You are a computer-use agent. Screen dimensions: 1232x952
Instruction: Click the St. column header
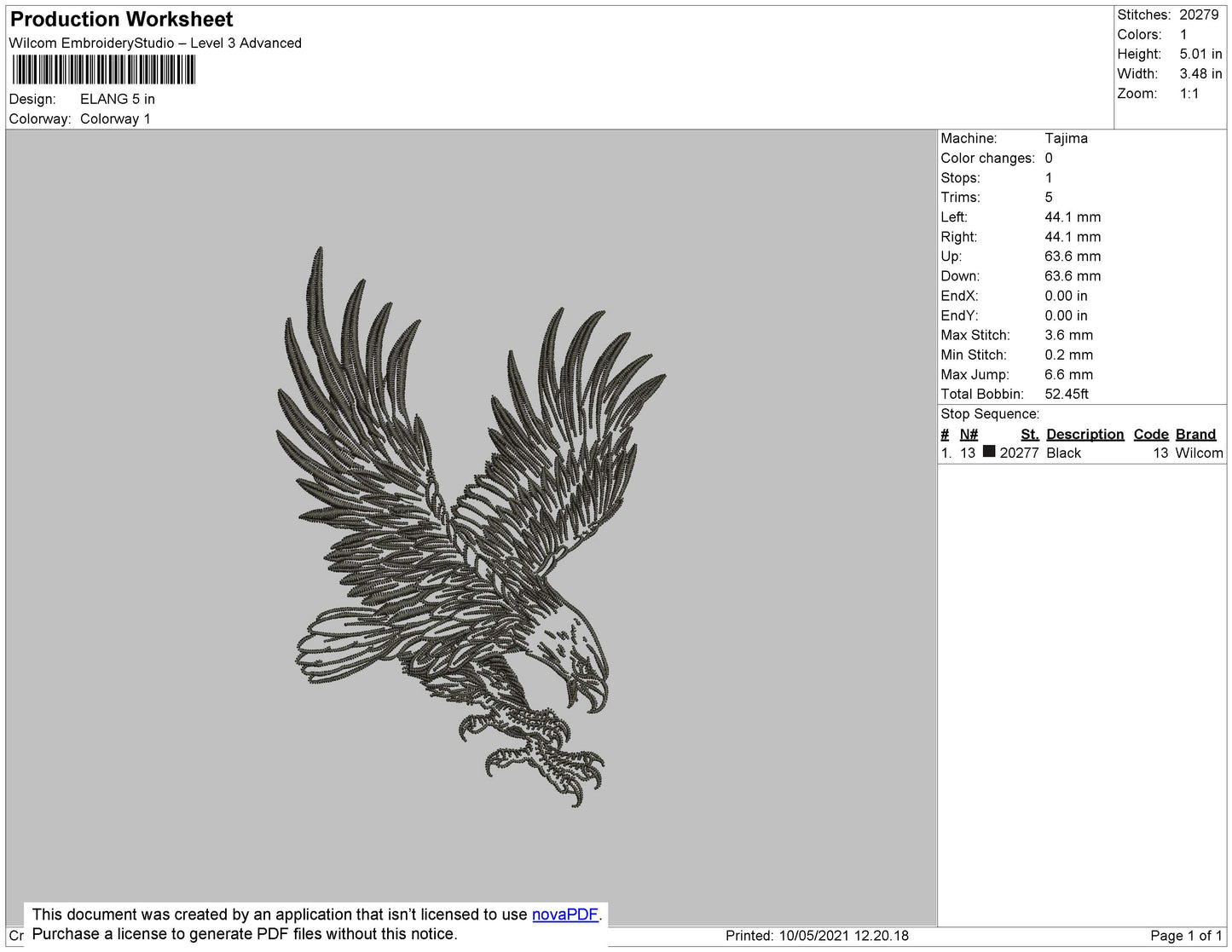coord(1029,434)
